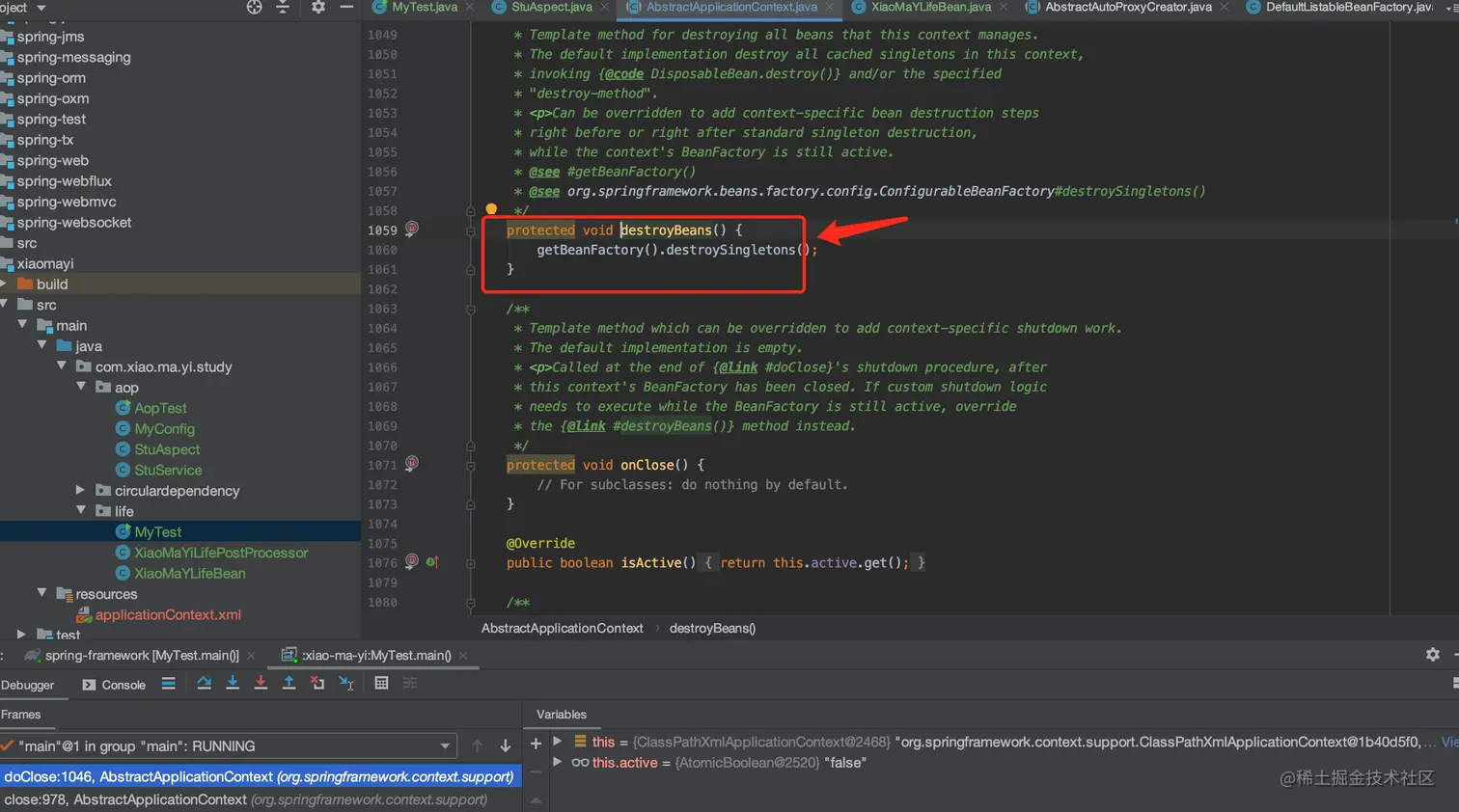
Task: Collapse com.xiao.ma.yi.study package
Action: pos(62,366)
